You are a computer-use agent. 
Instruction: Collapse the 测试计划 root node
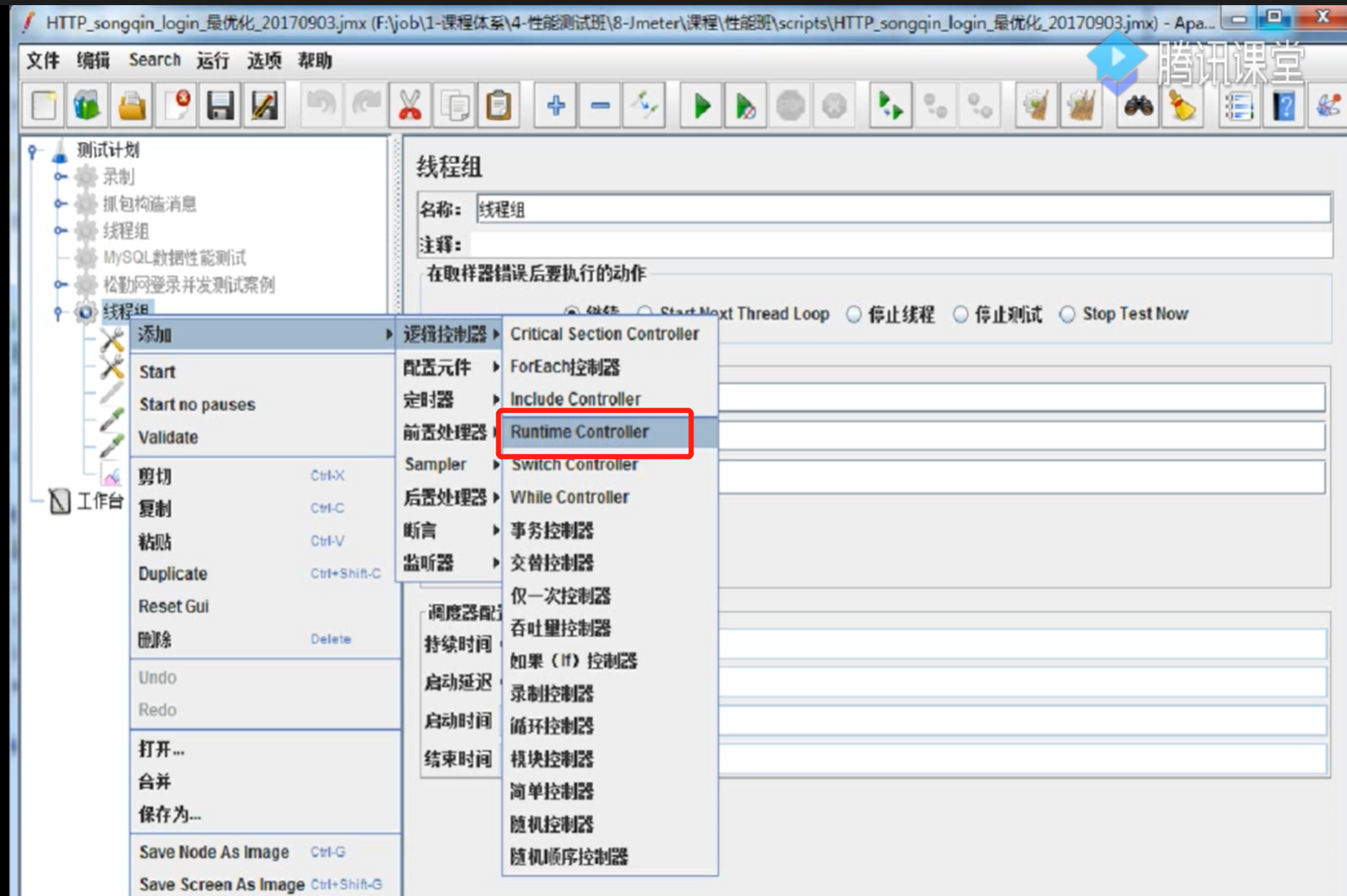[x=32, y=151]
